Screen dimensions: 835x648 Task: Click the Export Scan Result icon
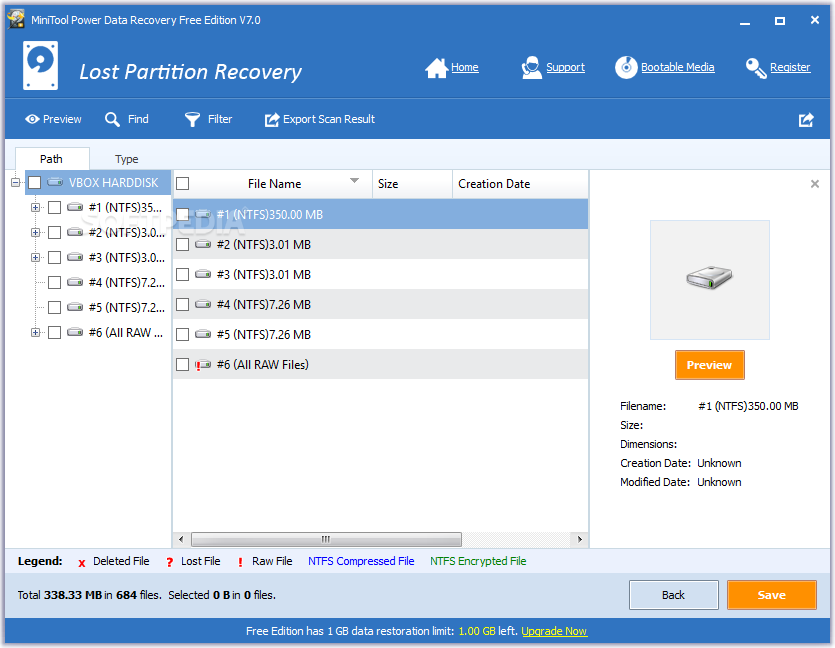point(272,120)
